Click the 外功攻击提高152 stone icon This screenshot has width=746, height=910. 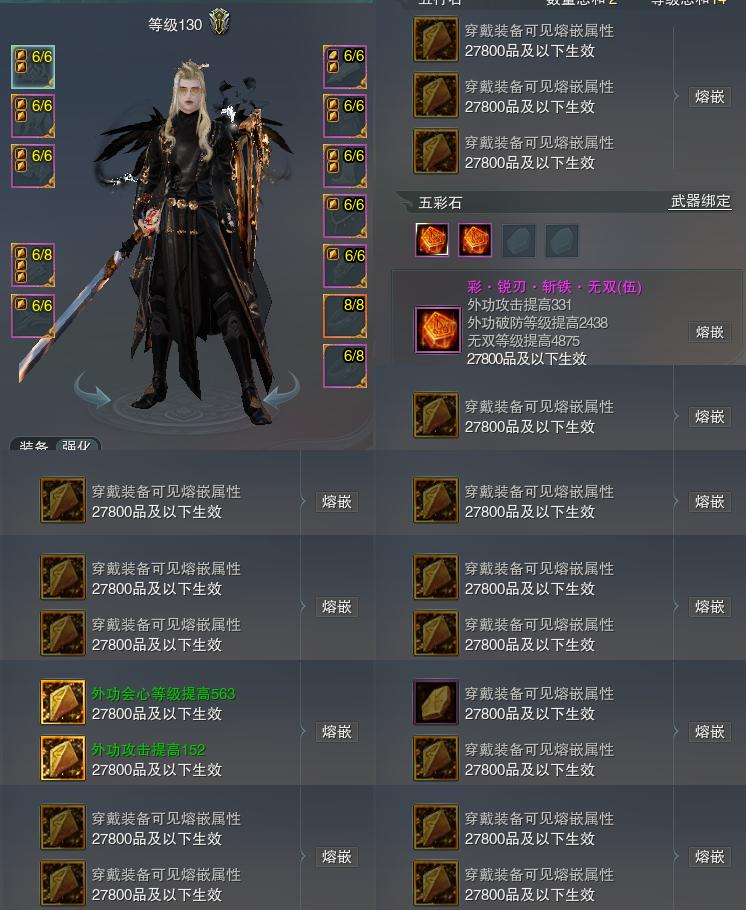click(63, 758)
